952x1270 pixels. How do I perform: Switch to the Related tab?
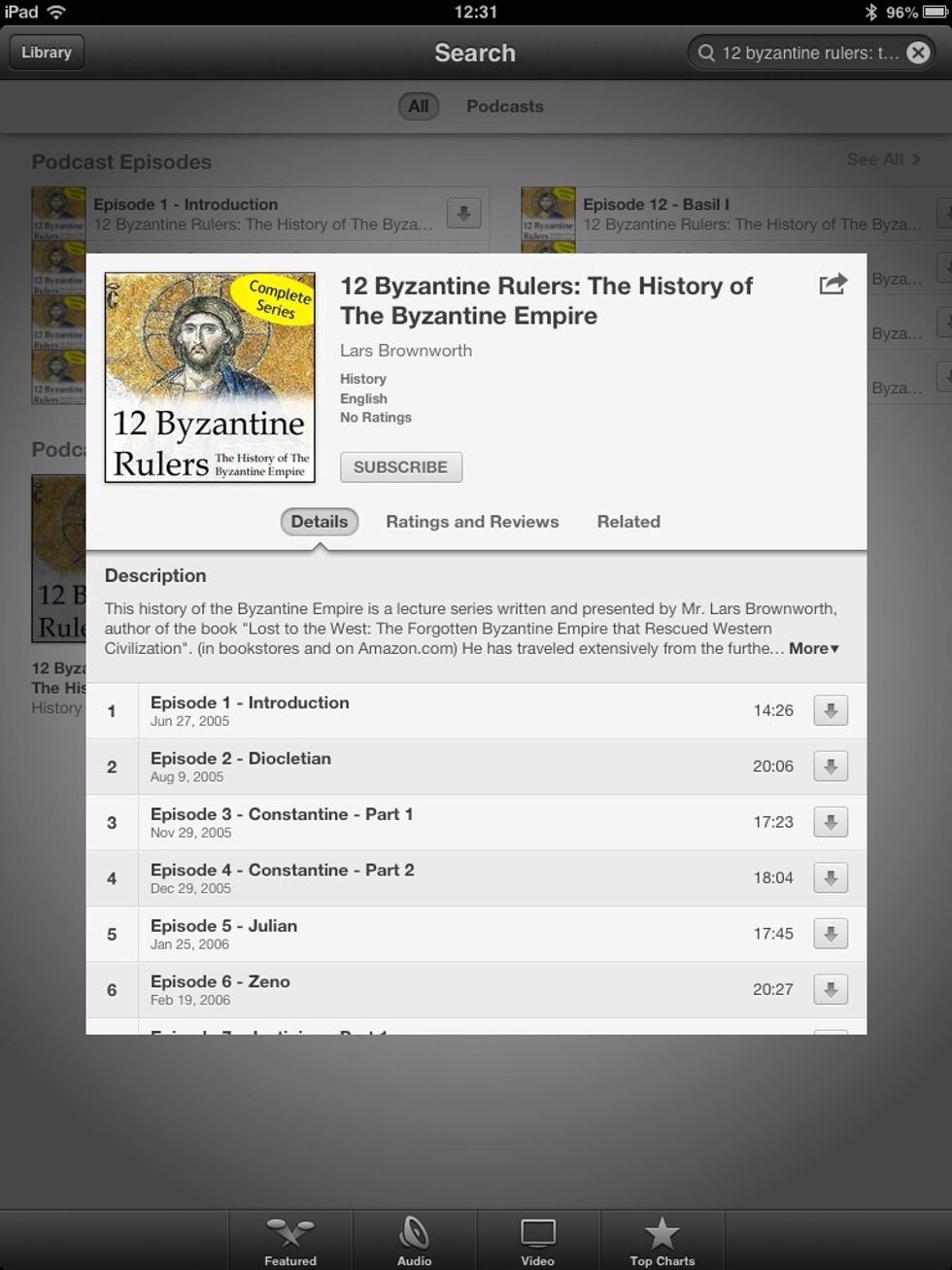(x=629, y=522)
